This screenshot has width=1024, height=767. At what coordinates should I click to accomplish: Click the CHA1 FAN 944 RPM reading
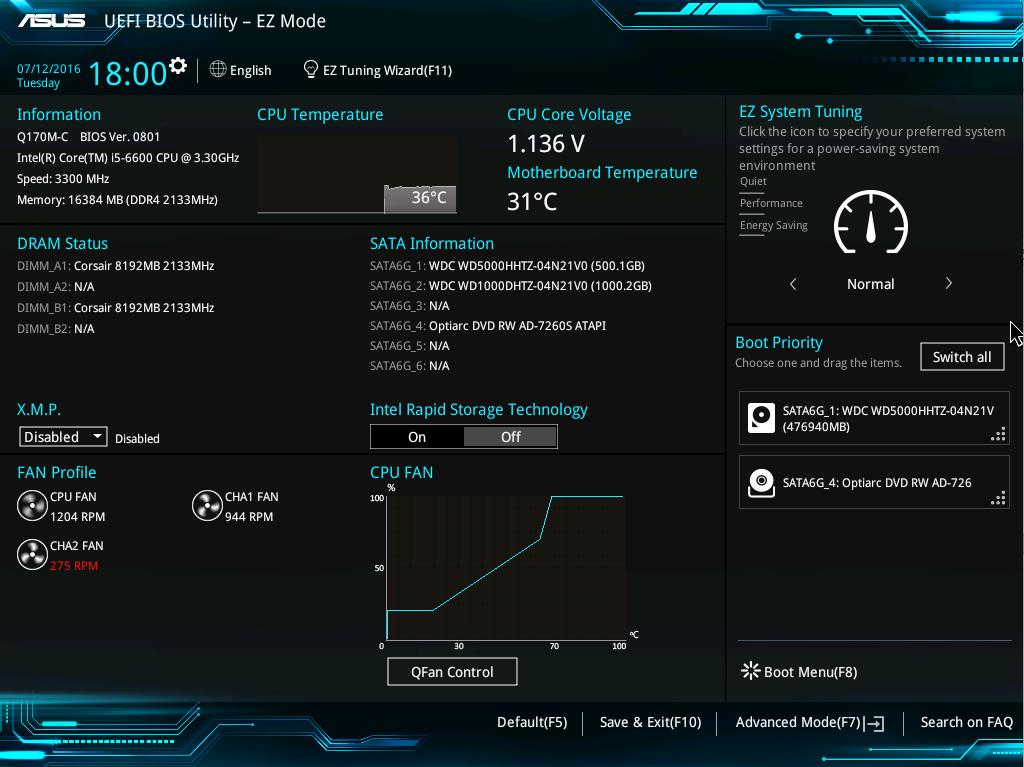click(249, 517)
